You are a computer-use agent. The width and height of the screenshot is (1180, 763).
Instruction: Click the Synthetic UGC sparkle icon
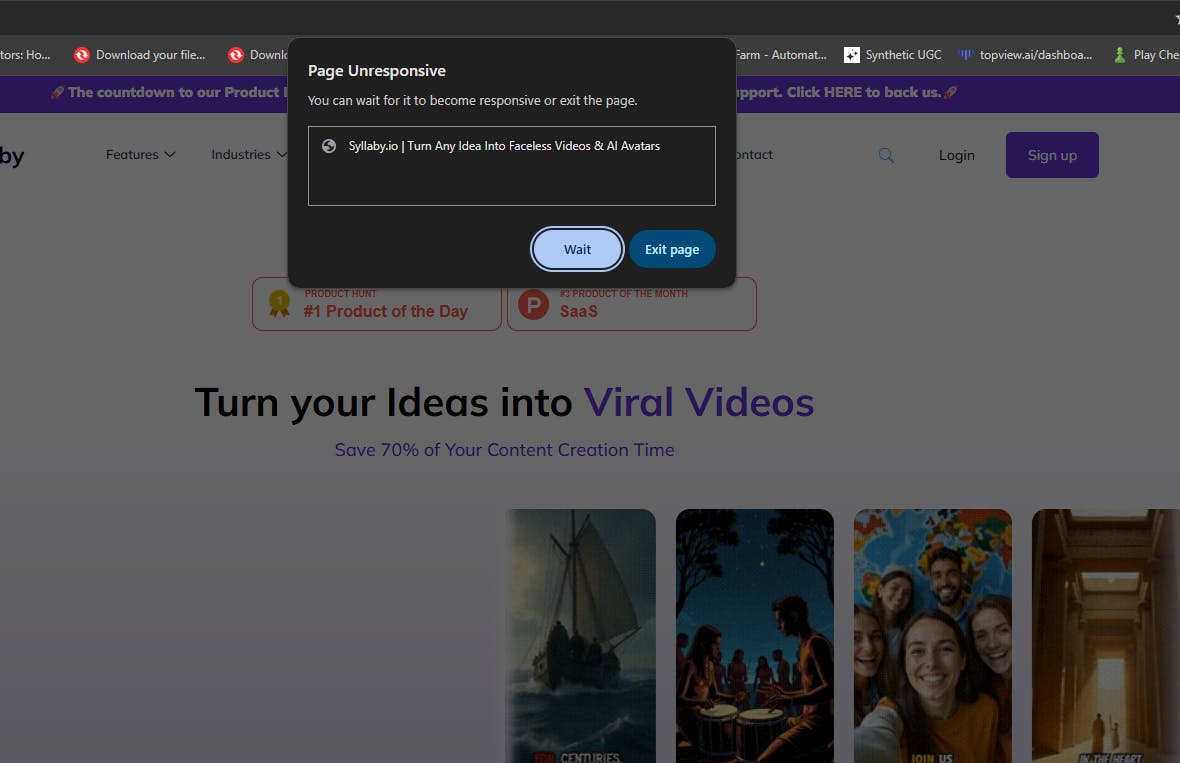[852, 55]
